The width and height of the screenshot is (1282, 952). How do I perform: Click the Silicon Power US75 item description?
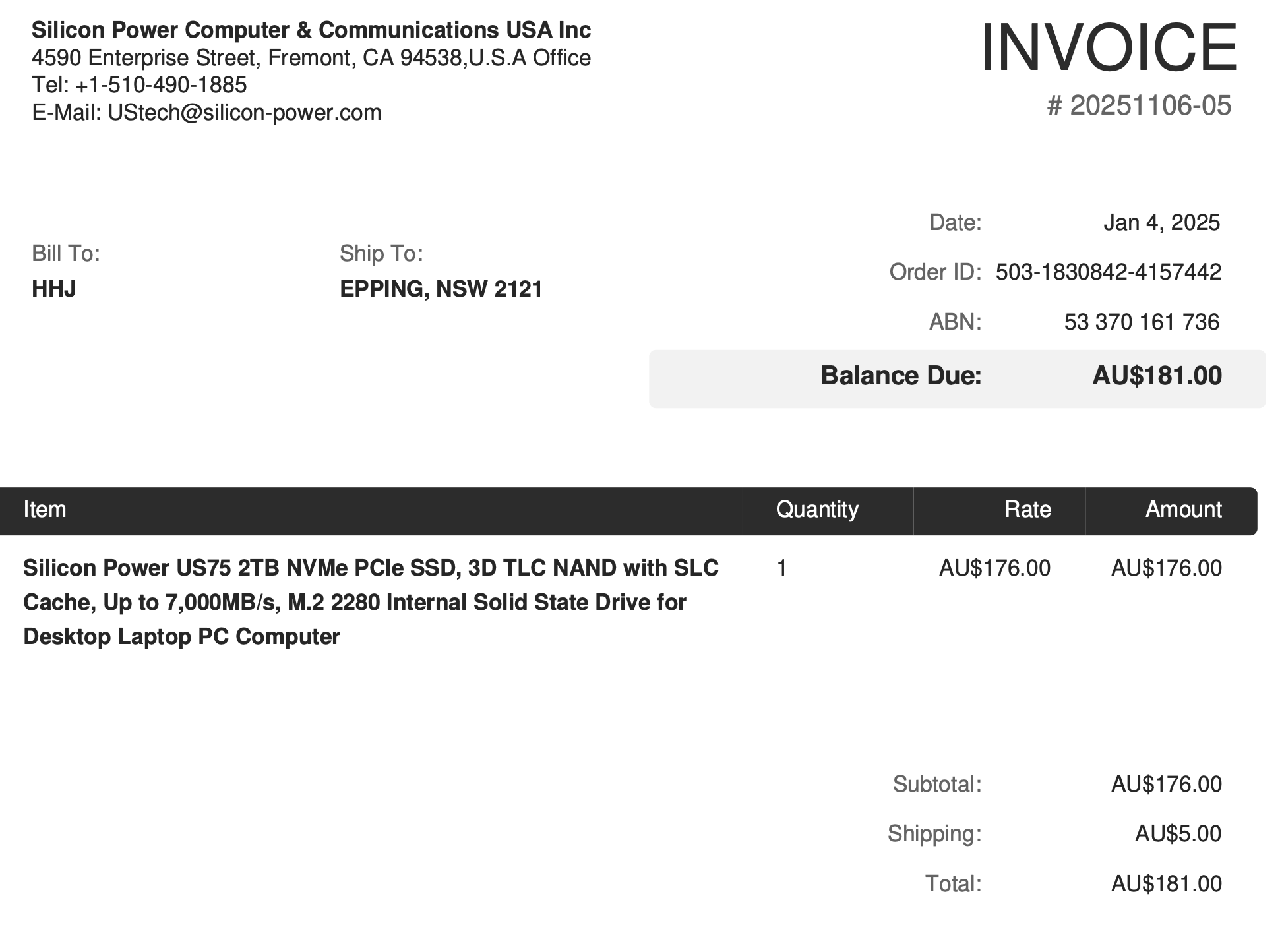(x=371, y=602)
